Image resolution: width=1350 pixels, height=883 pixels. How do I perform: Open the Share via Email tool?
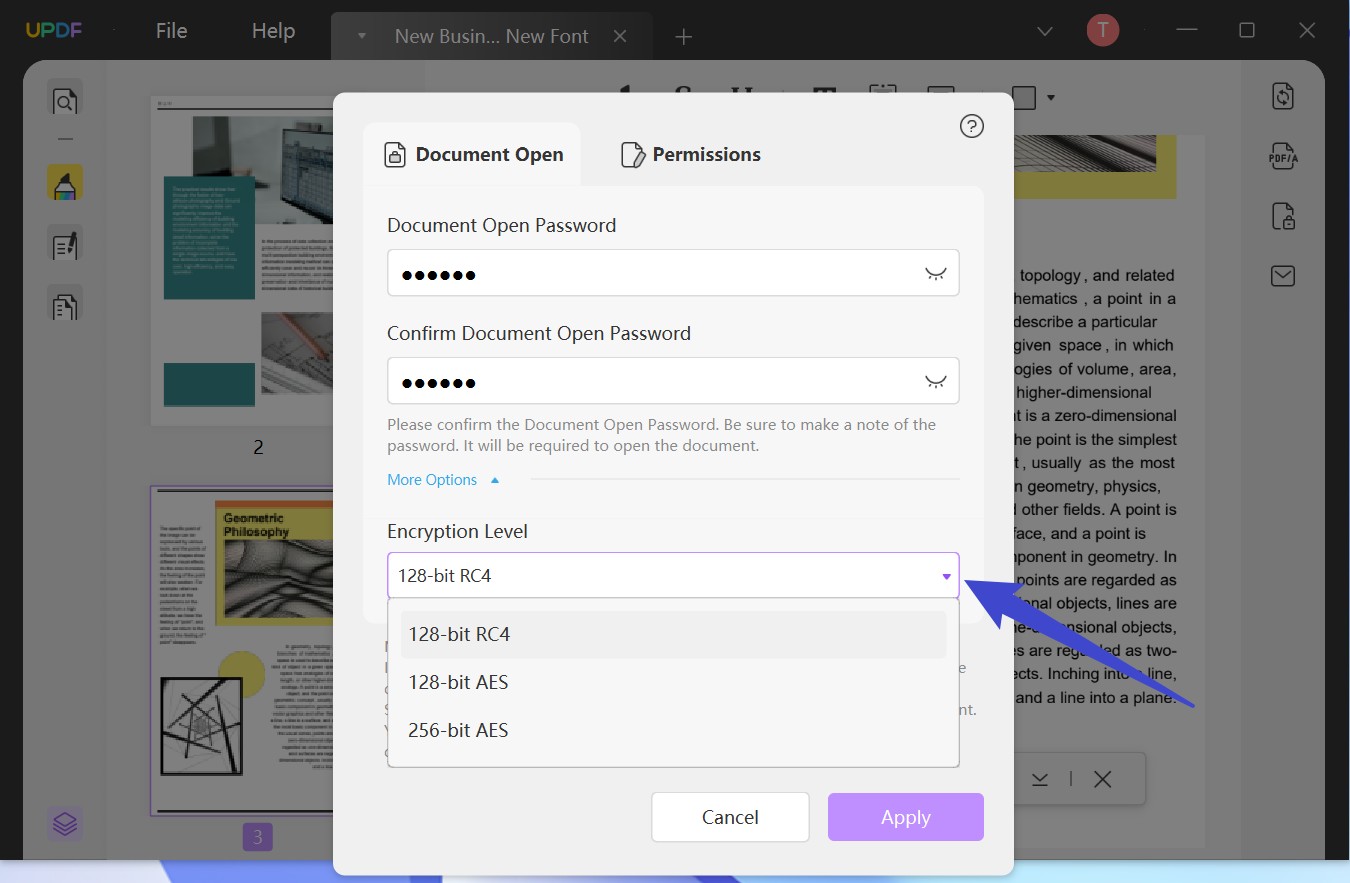coord(1283,276)
